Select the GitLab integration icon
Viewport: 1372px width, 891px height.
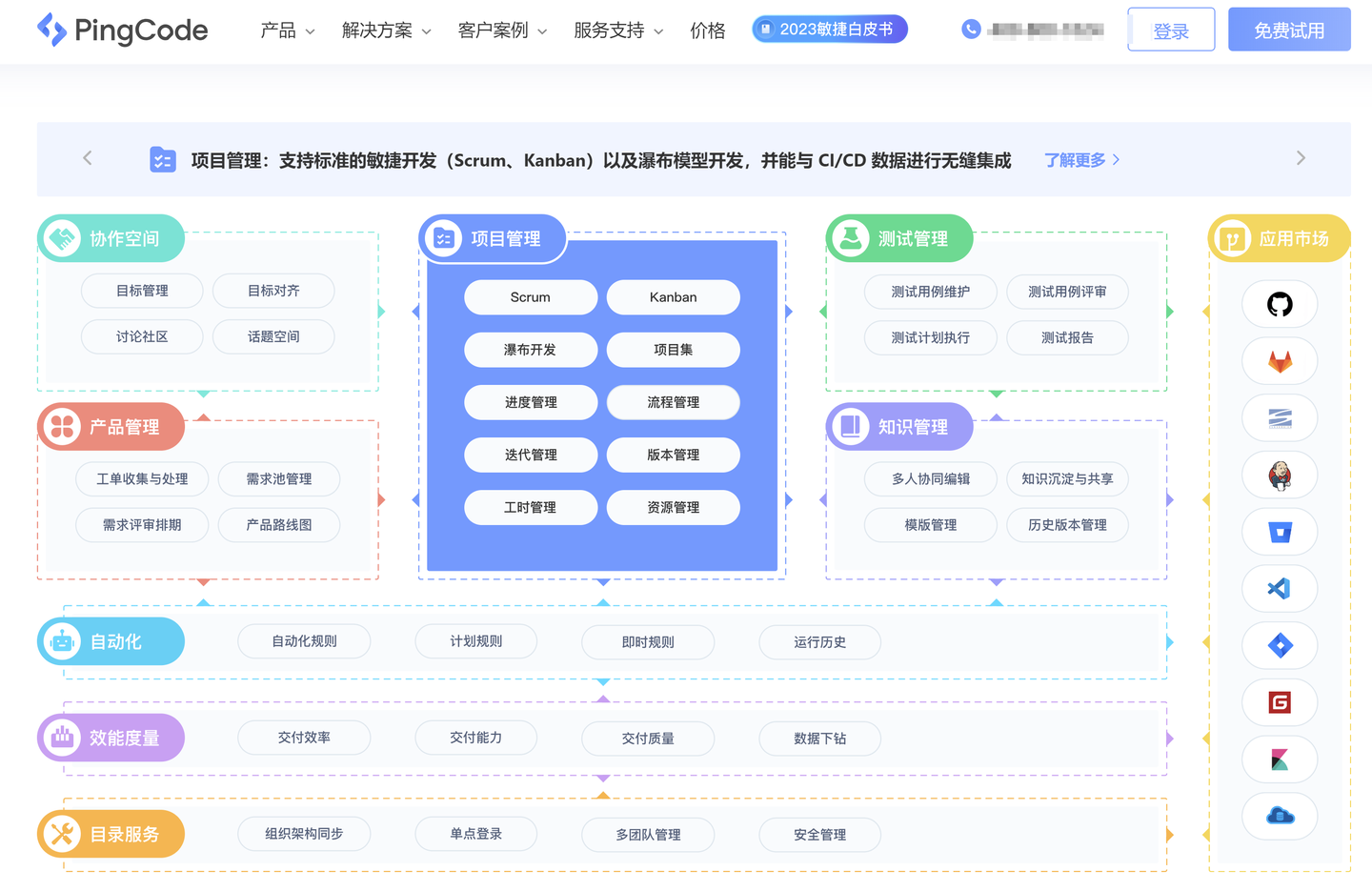1280,361
